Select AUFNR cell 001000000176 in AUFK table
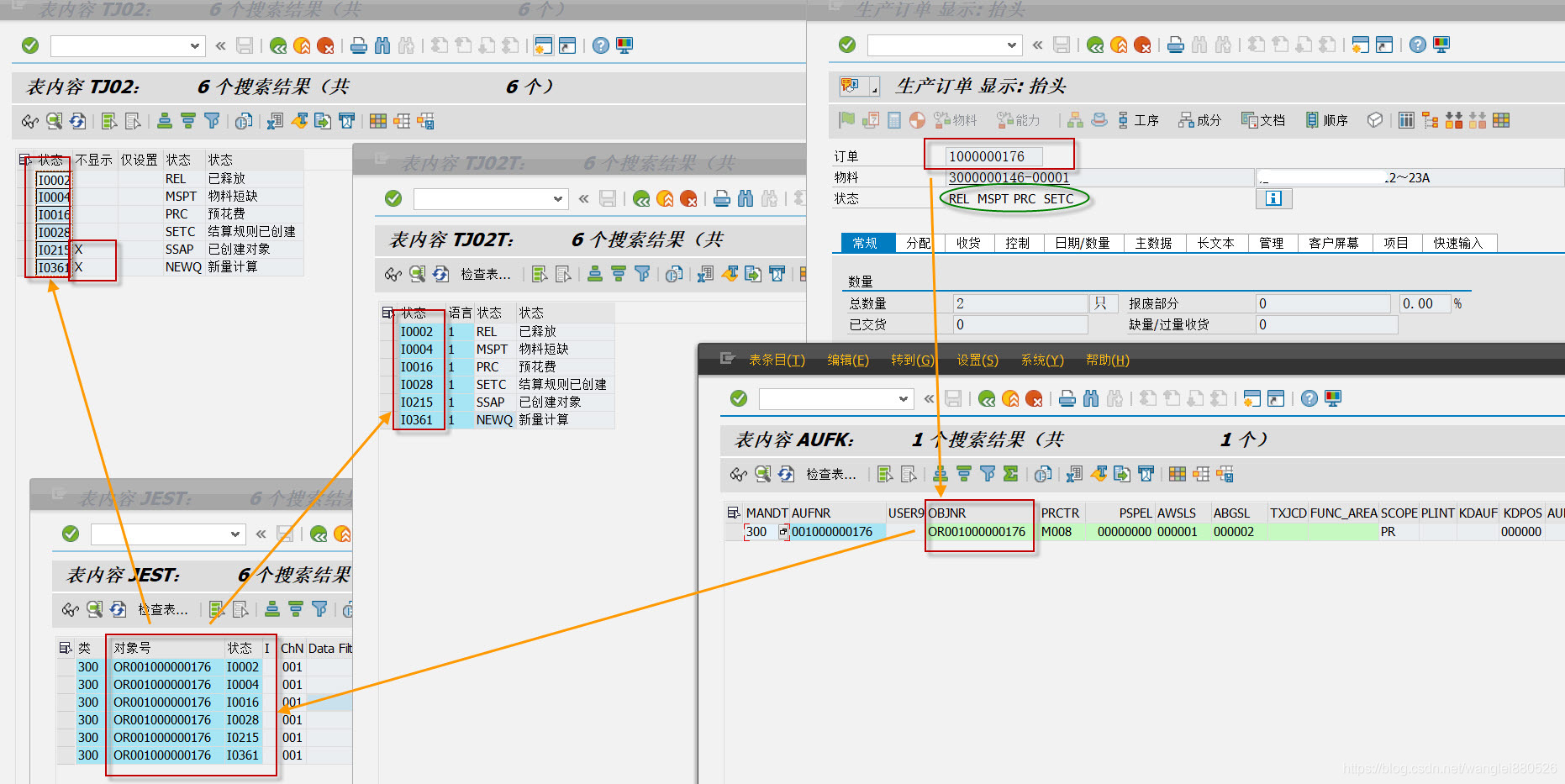This screenshot has height=784, width=1565. click(836, 532)
